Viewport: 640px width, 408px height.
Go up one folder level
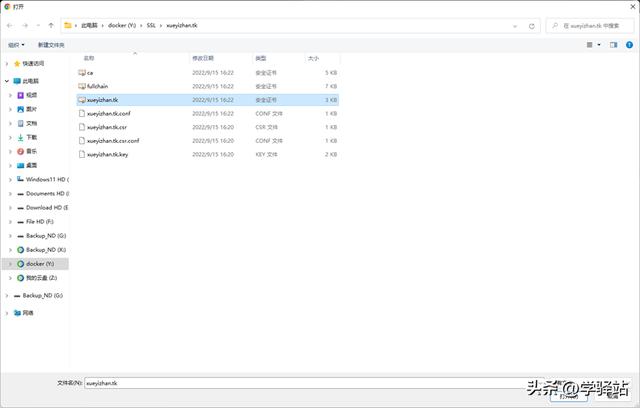tap(51, 25)
